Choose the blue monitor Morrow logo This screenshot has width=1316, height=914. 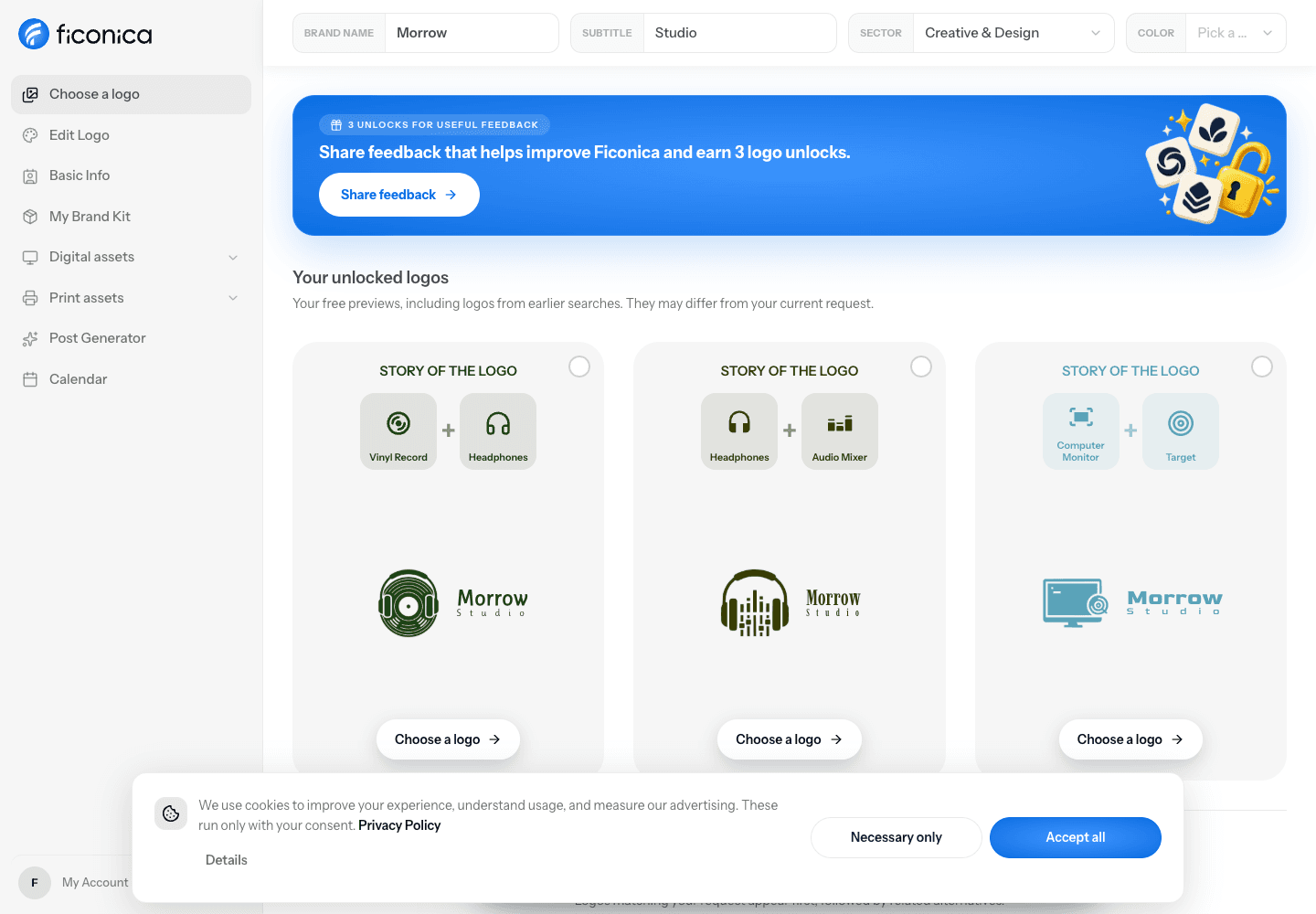coord(1130,739)
